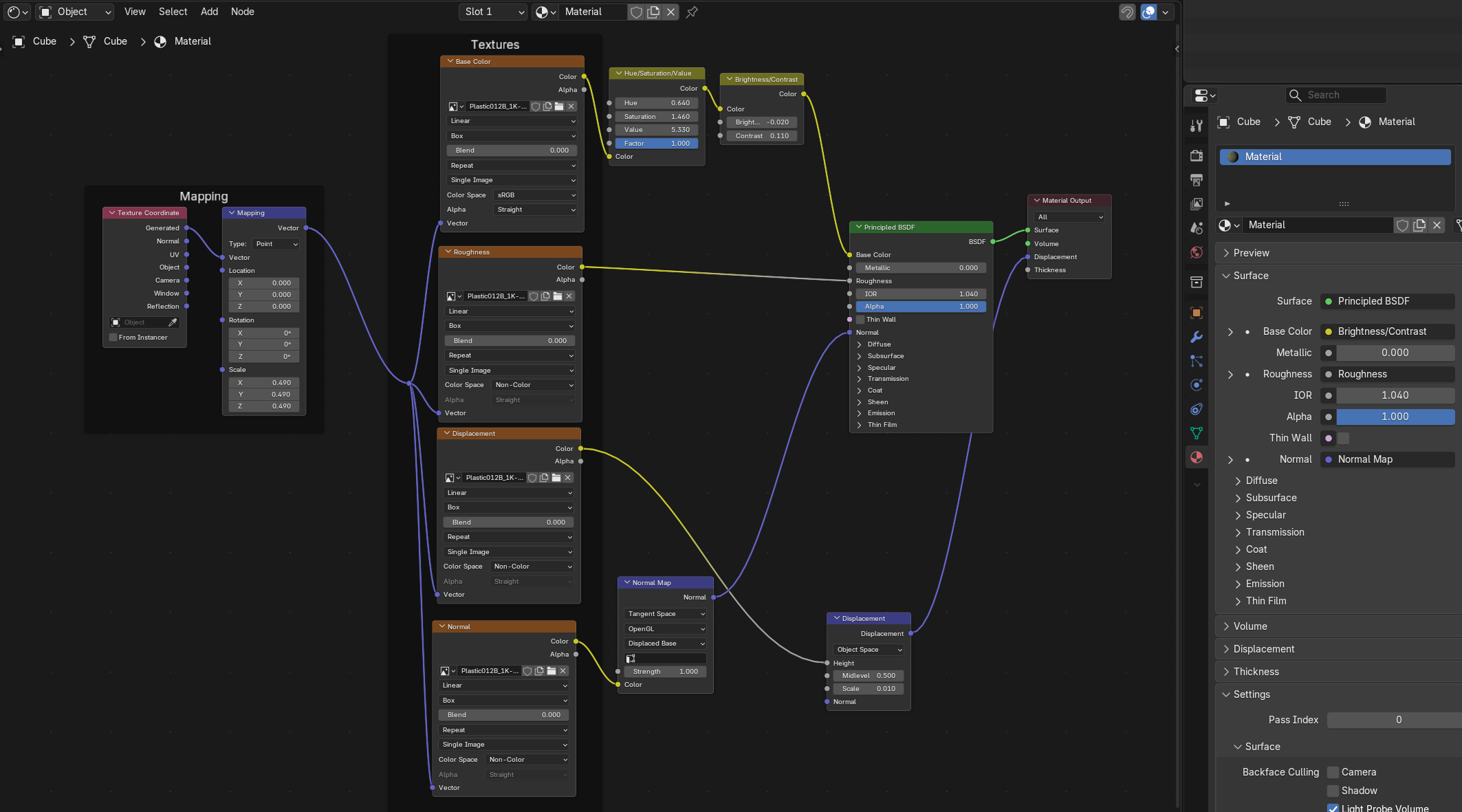Toggle fake user shield in node editor header

click(x=636, y=12)
